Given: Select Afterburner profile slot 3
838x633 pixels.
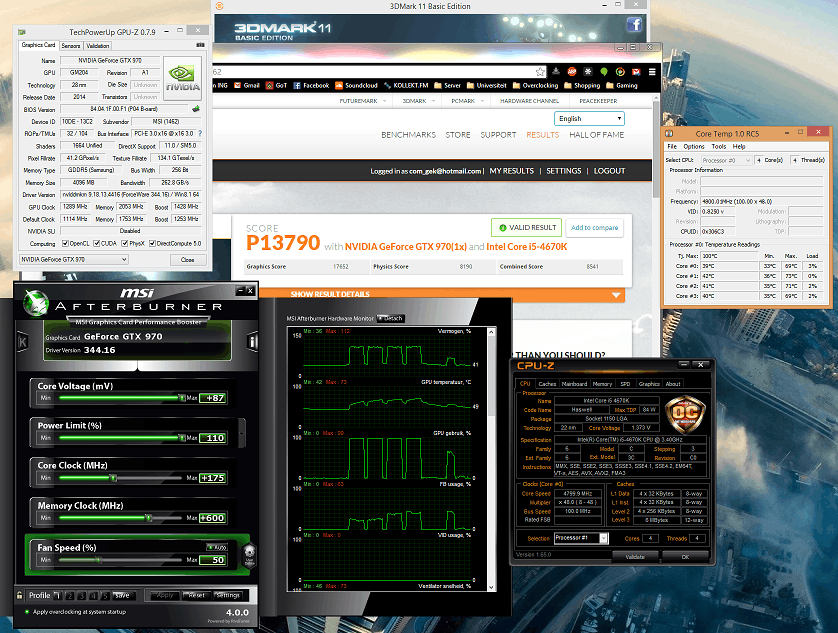Looking at the screenshot, I should point(82,596).
